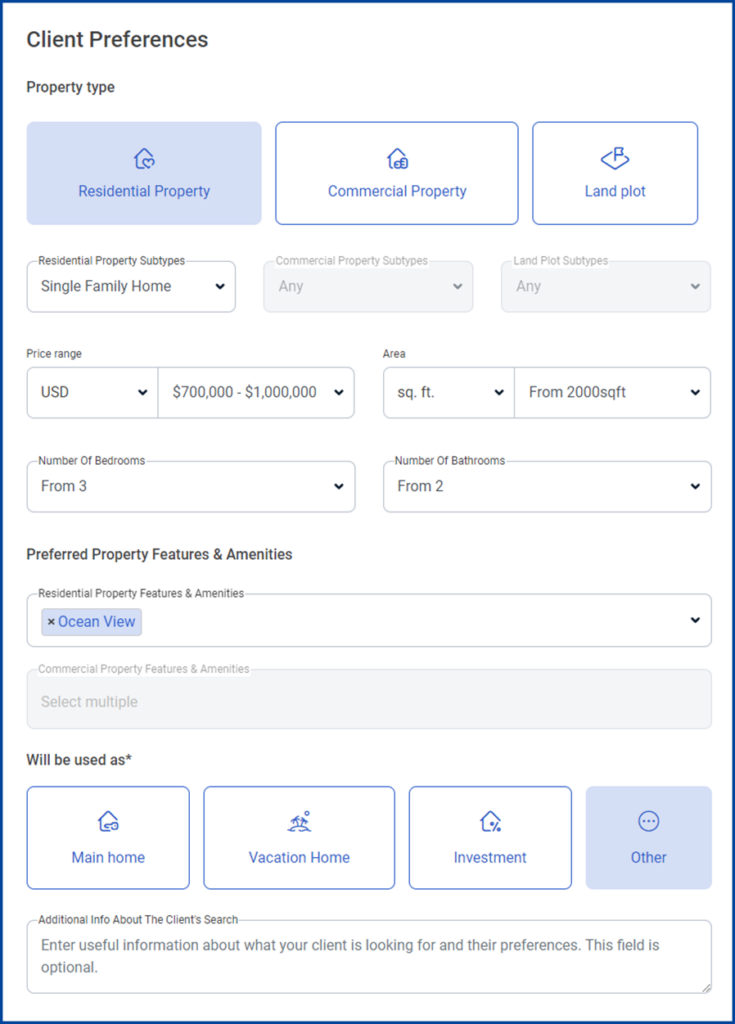Viewport: 735px width, 1024px height.
Task: Click the Preferred Property Features & Amenities heading
Action: coord(159,554)
